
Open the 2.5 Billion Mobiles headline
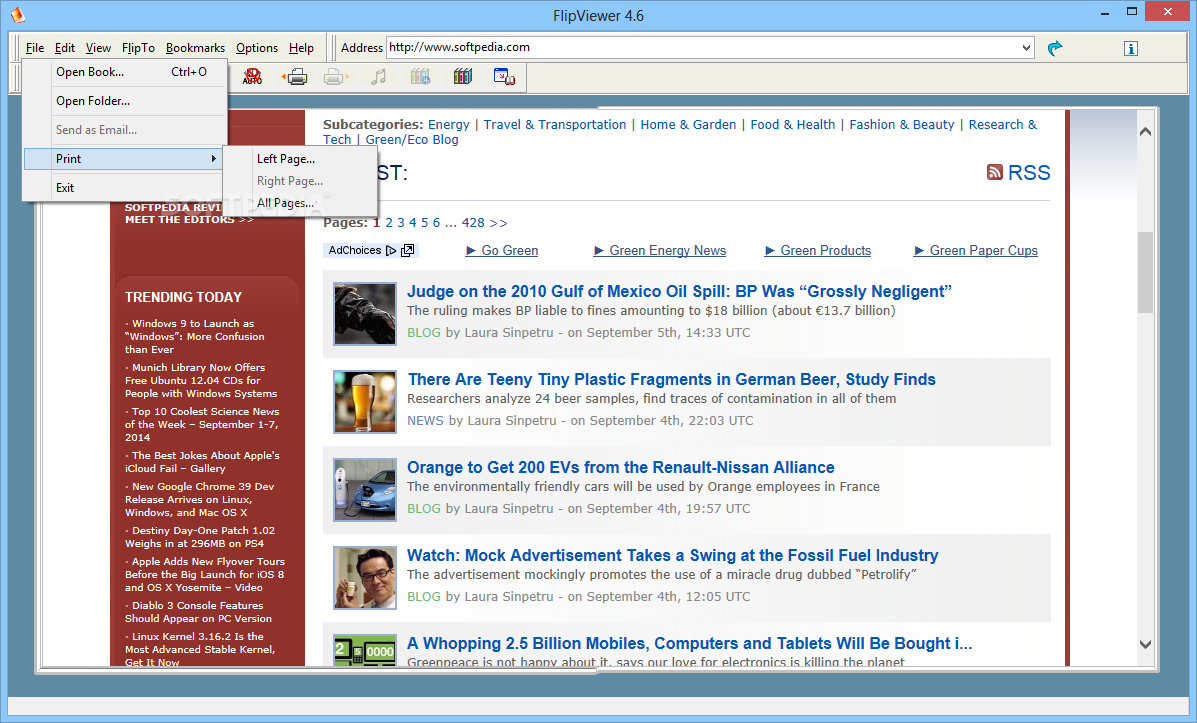pos(689,644)
